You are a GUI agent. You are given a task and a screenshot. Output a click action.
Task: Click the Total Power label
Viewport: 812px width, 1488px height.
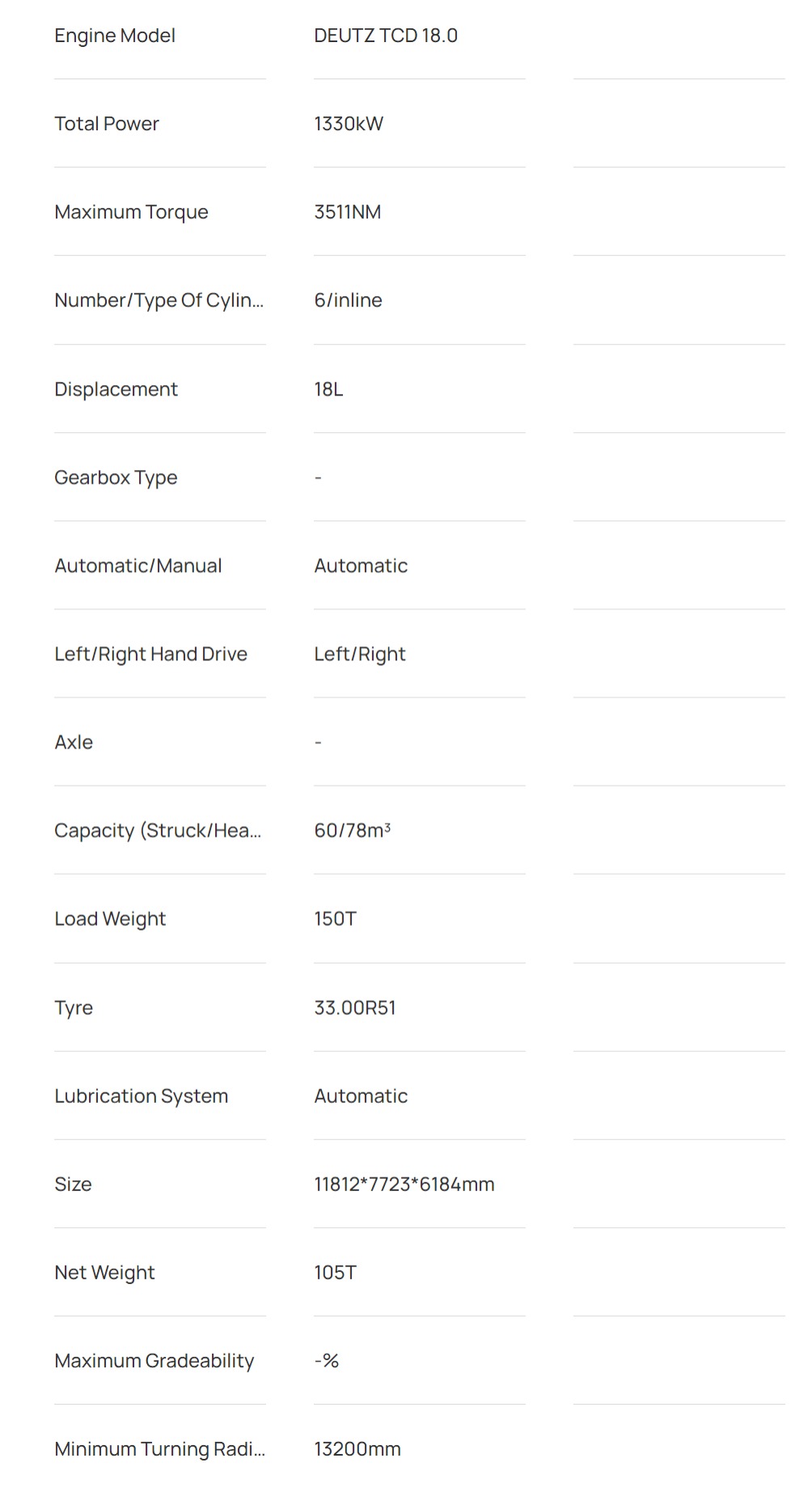click(x=107, y=124)
